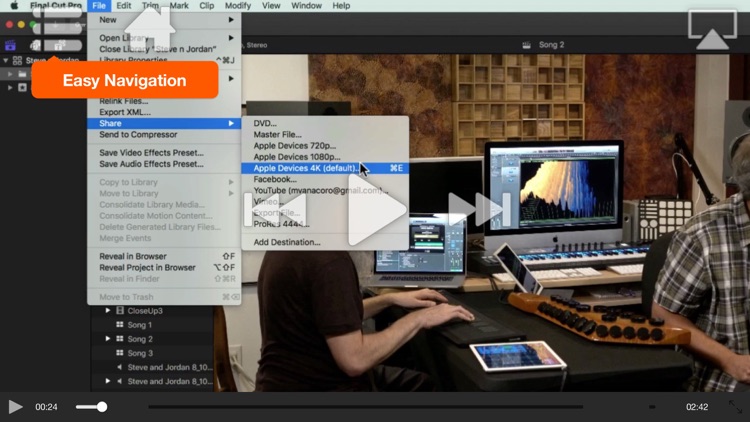Expand the New submenu arrow
The image size is (750, 422).
(231, 20)
